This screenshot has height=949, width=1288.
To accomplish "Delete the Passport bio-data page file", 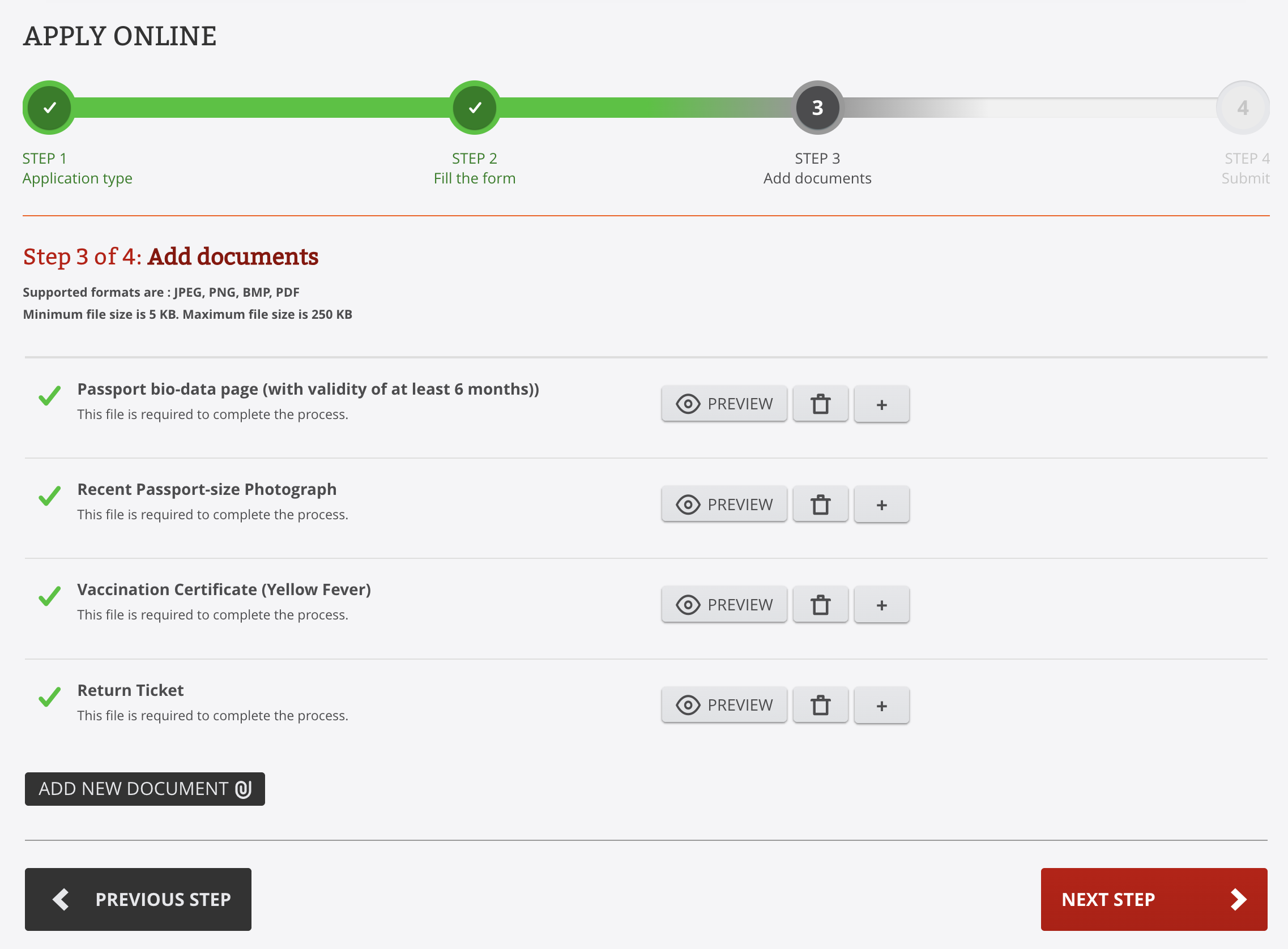I will 820,404.
